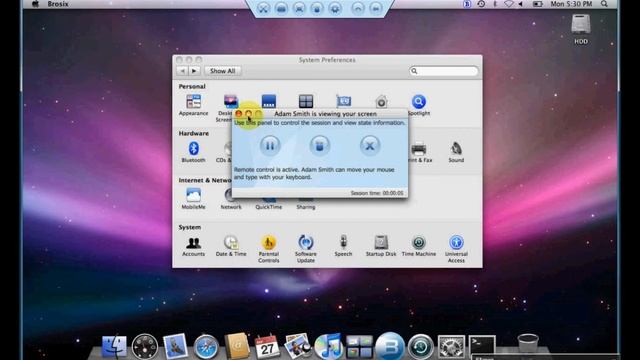Launch Mail from the Dock
The height and width of the screenshot is (360, 640).
click(175, 346)
